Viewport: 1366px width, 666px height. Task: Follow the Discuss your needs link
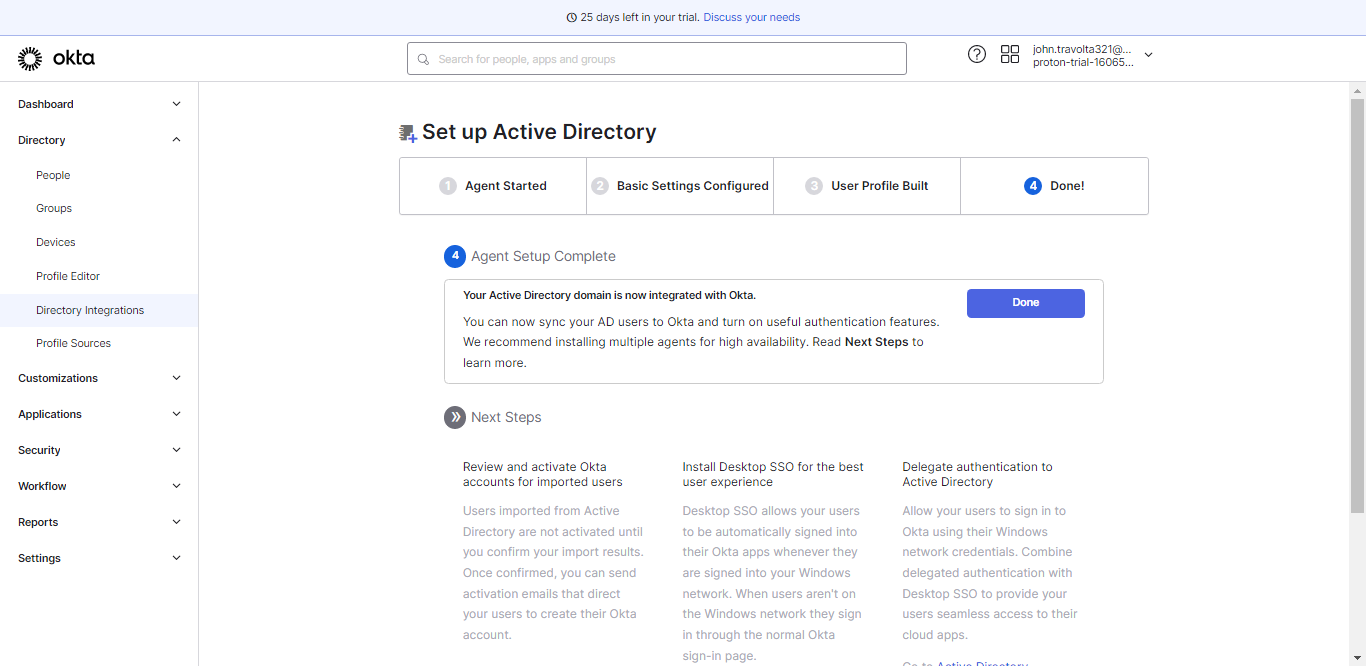751,18
